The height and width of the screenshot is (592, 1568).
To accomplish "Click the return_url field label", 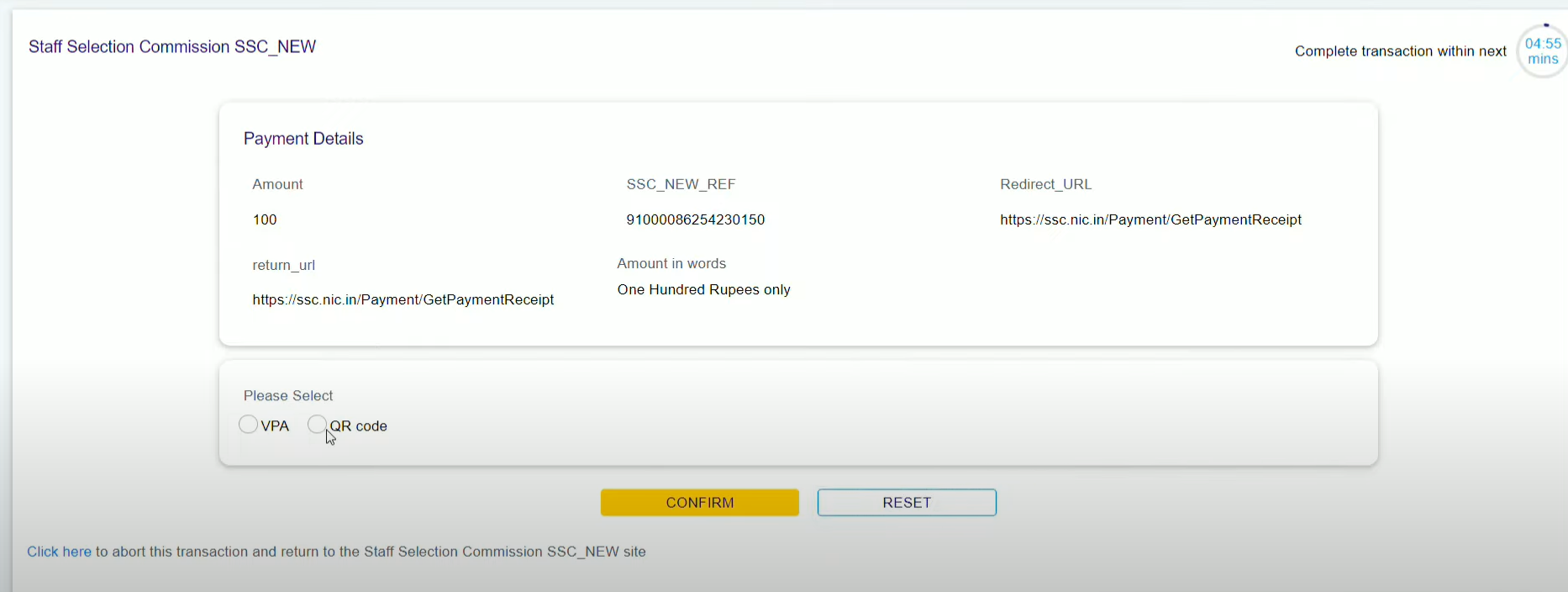I will 284,265.
